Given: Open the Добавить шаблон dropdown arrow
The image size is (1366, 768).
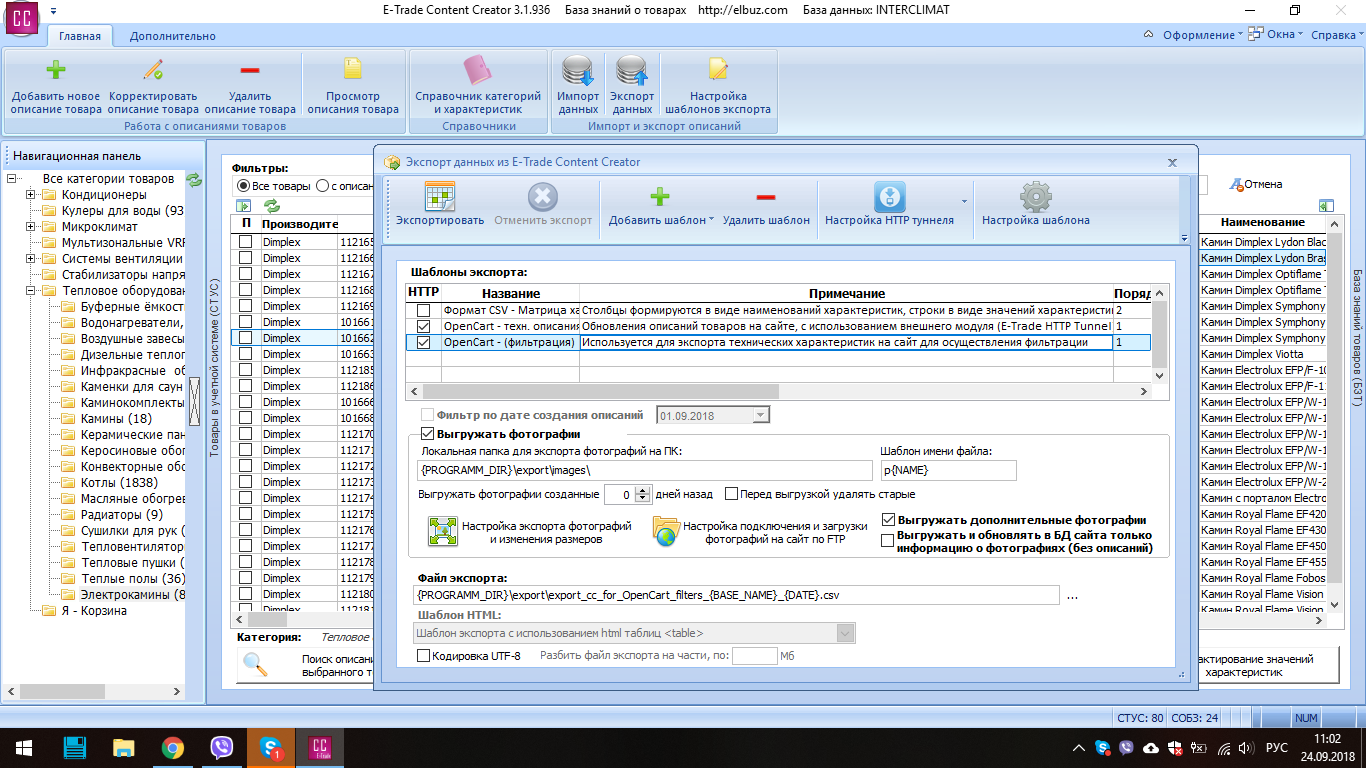Looking at the screenshot, I should point(711,220).
